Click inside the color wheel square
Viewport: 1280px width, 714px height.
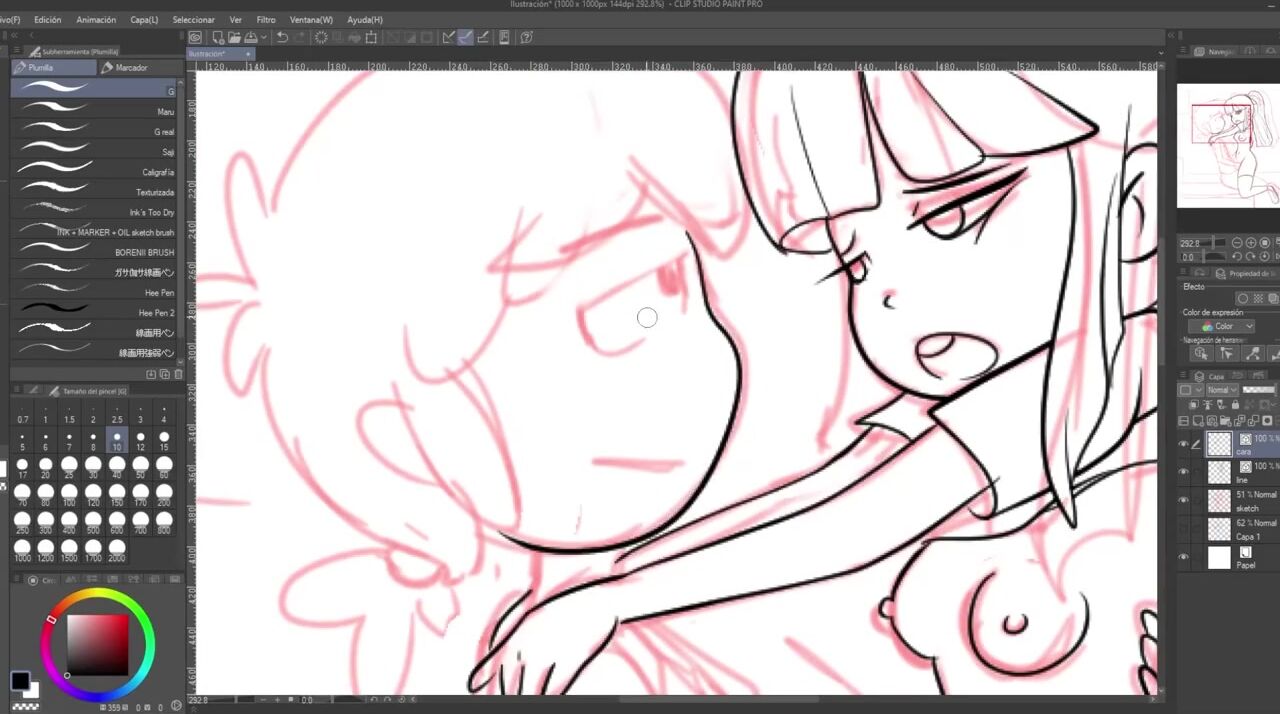coord(97,644)
